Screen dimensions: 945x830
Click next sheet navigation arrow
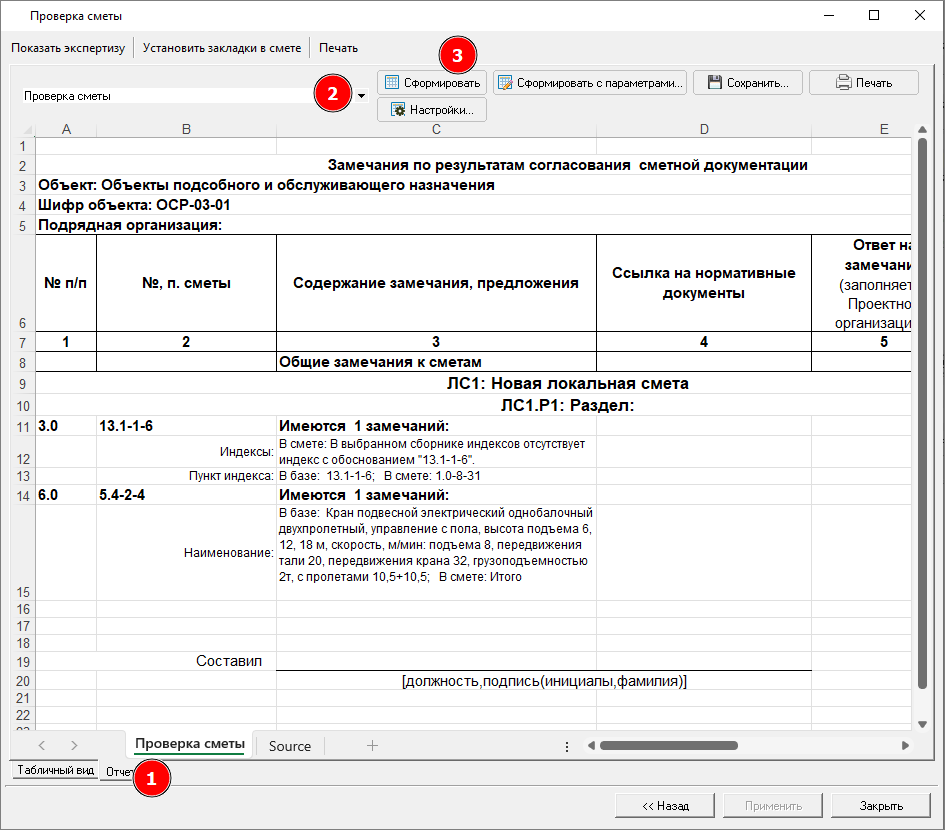74,745
